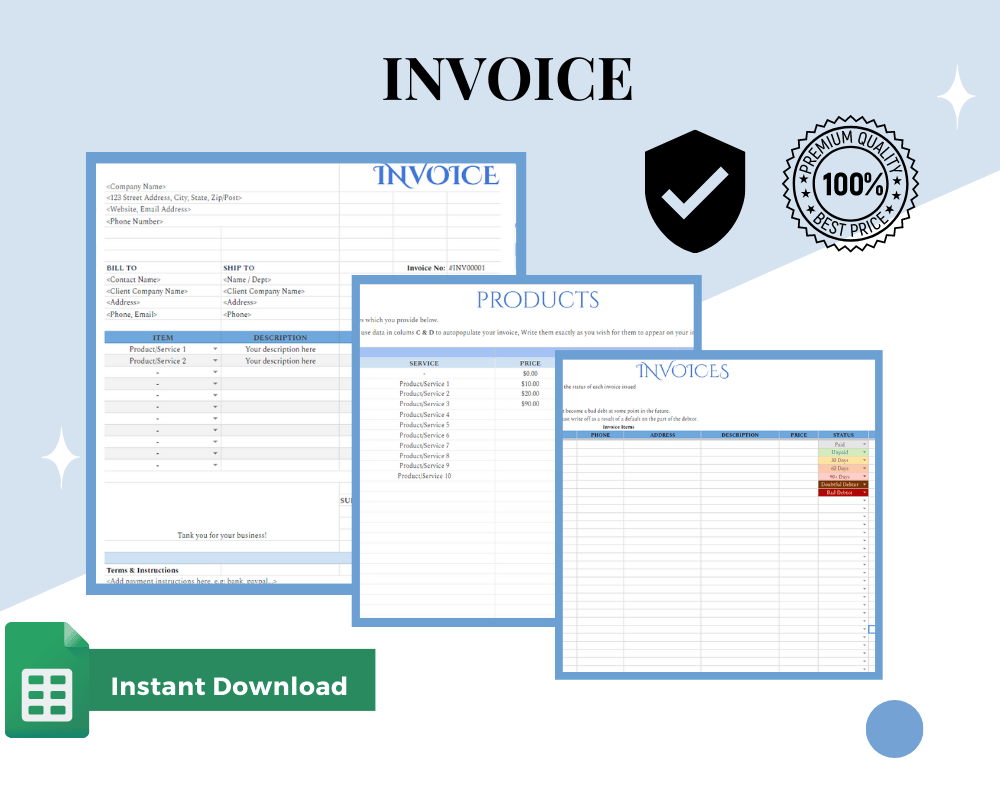Image resolution: width=1000 pixels, height=800 pixels.
Task: Select Product/Service 4 in Products list
Action: pos(424,415)
